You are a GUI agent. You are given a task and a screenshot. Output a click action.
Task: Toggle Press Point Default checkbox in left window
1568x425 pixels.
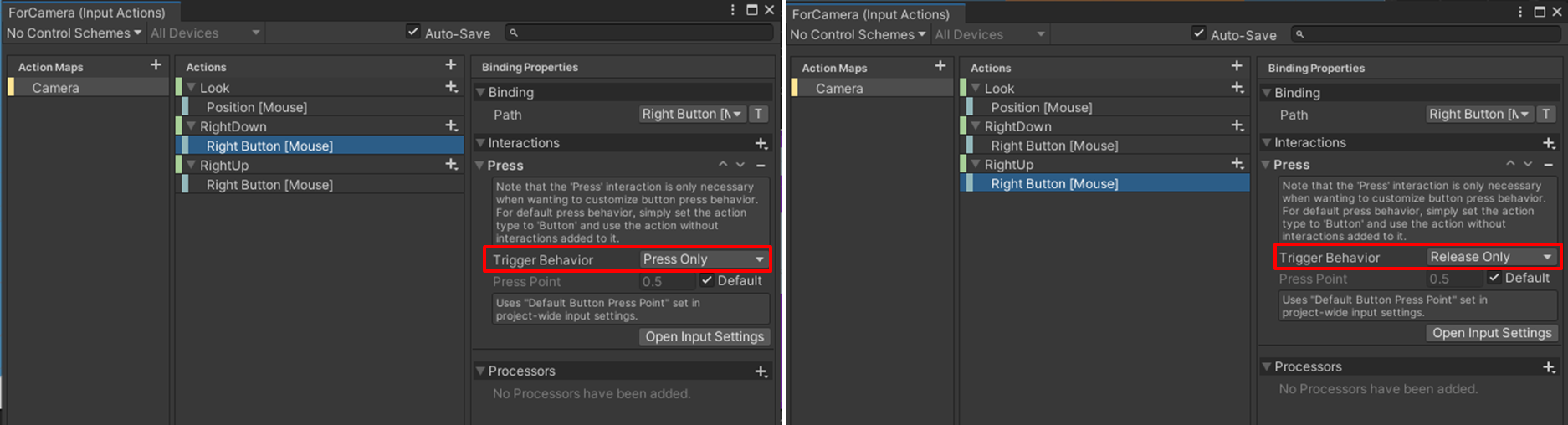708,280
